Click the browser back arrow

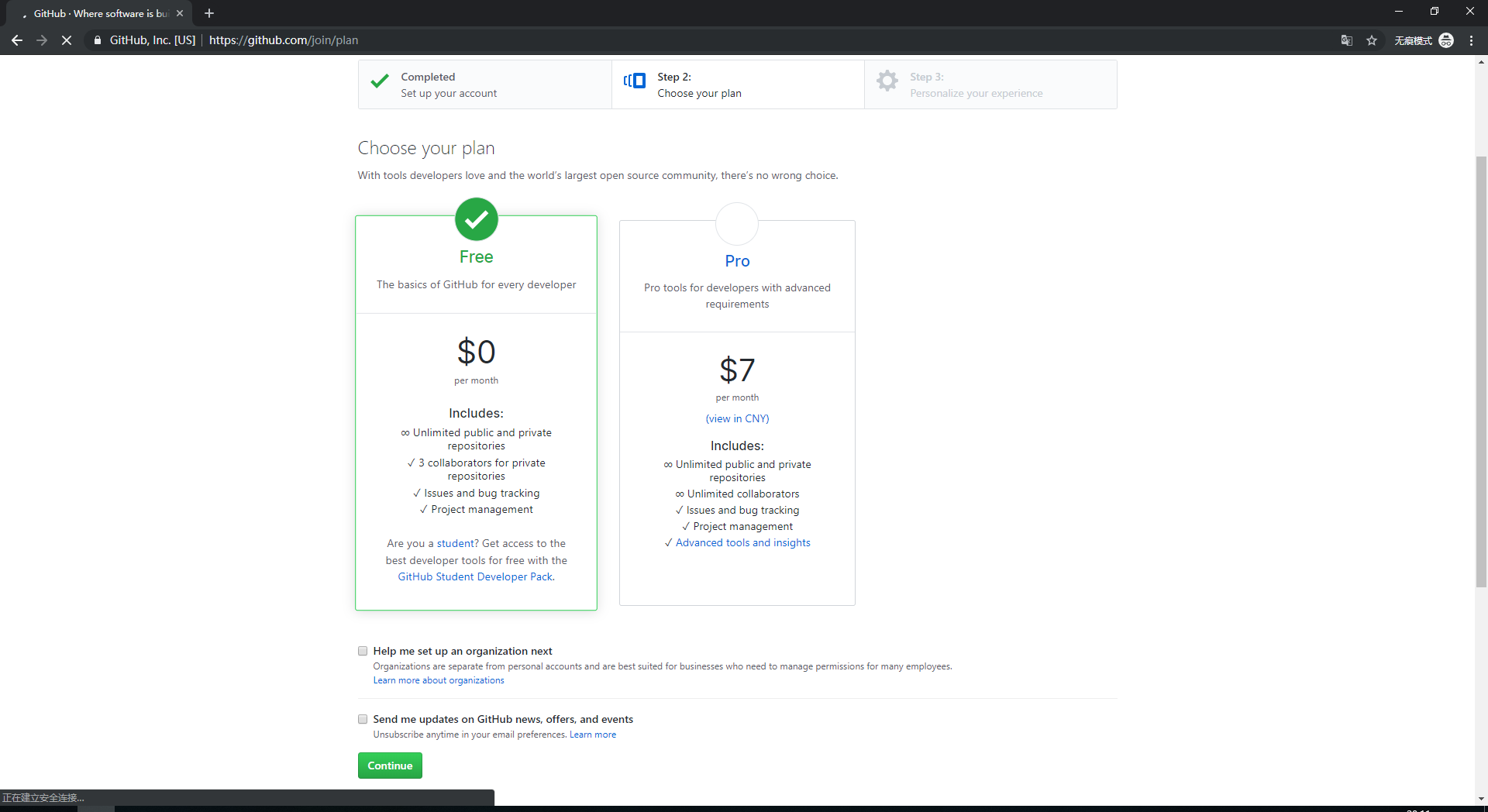click(17, 40)
